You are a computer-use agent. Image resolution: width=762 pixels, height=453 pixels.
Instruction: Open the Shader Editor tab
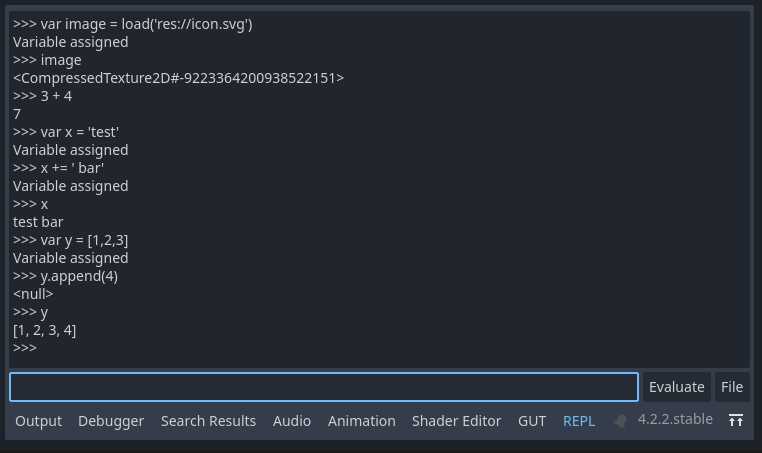[x=456, y=421]
